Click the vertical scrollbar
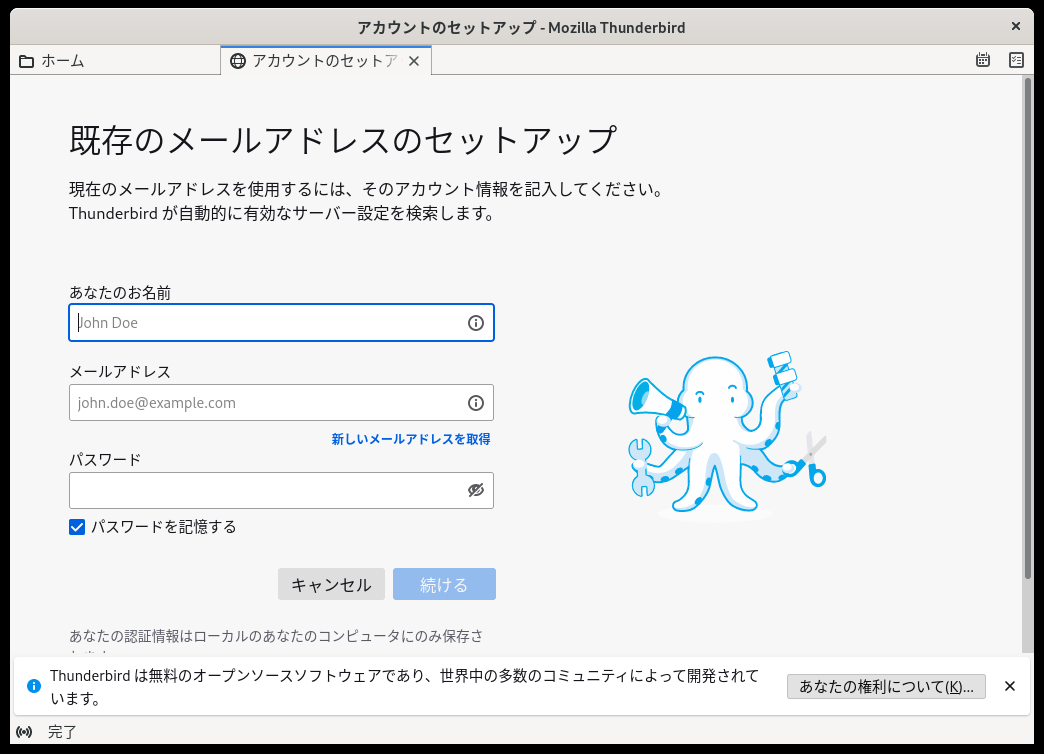The image size is (1044, 754). point(1028,328)
